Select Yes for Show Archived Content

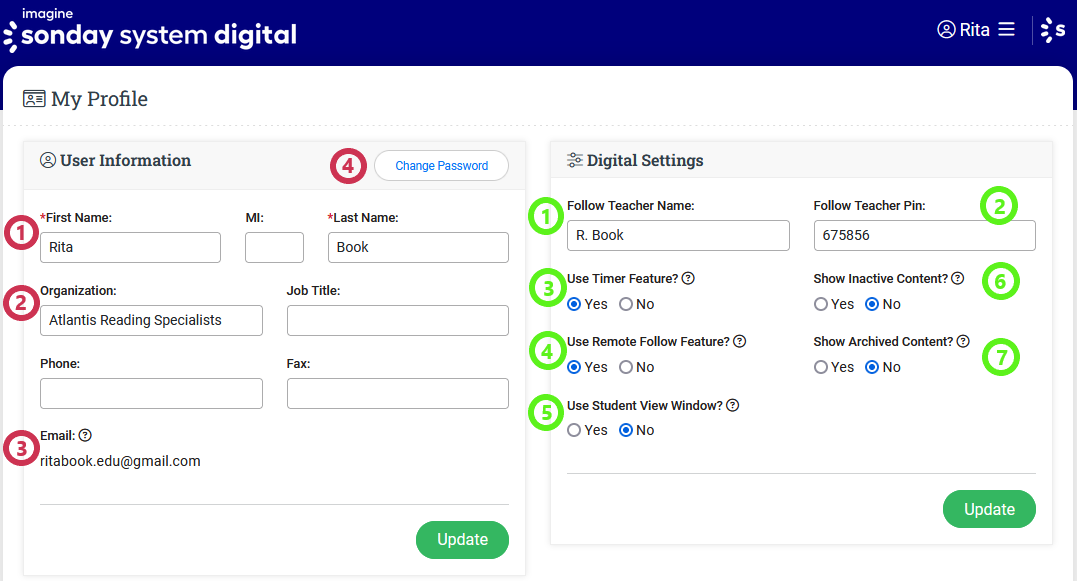point(821,367)
